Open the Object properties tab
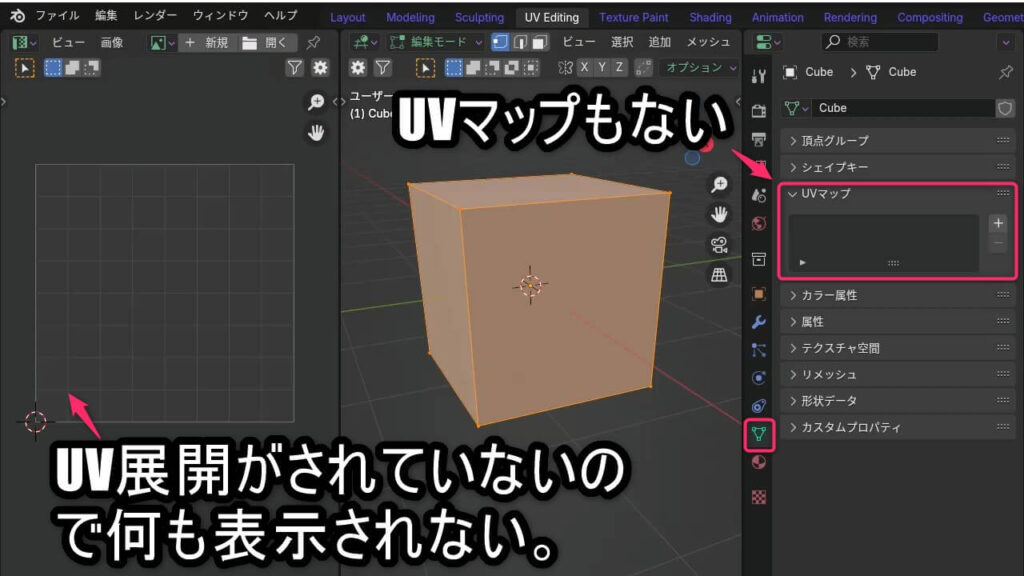 point(758,294)
